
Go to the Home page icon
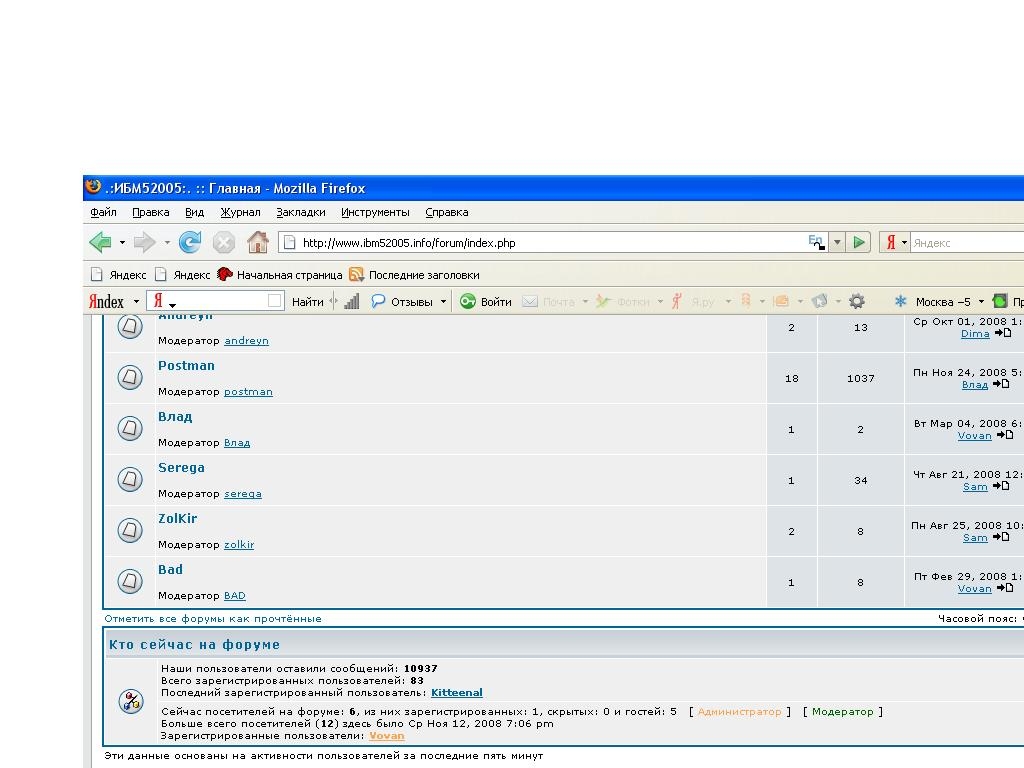click(x=258, y=242)
